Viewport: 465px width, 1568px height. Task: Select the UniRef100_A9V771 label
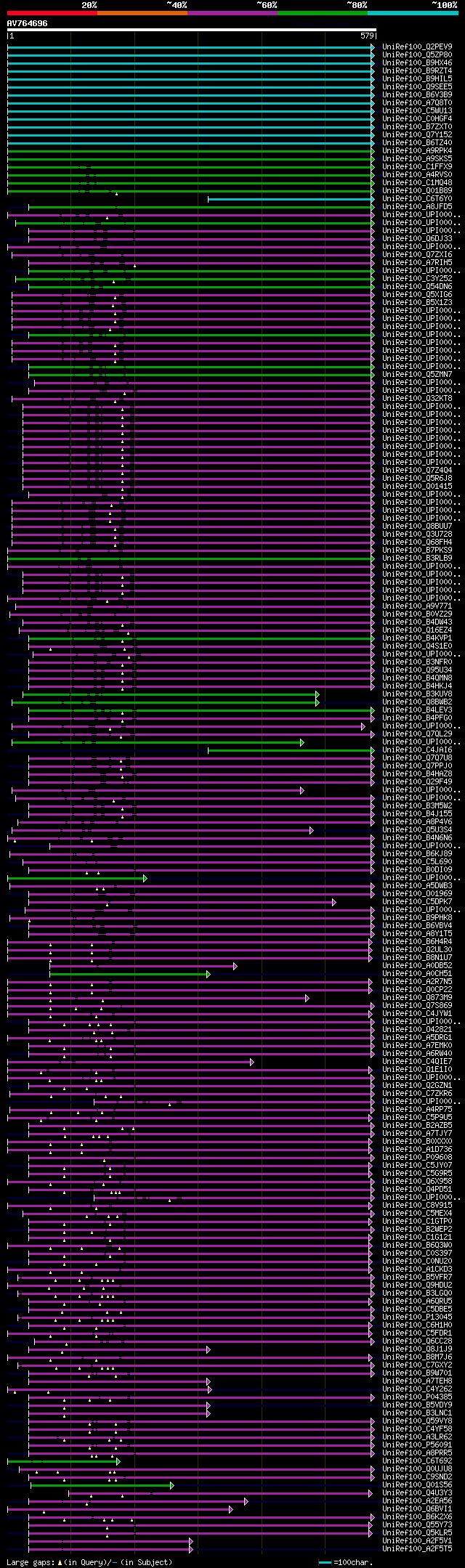(x=417, y=606)
